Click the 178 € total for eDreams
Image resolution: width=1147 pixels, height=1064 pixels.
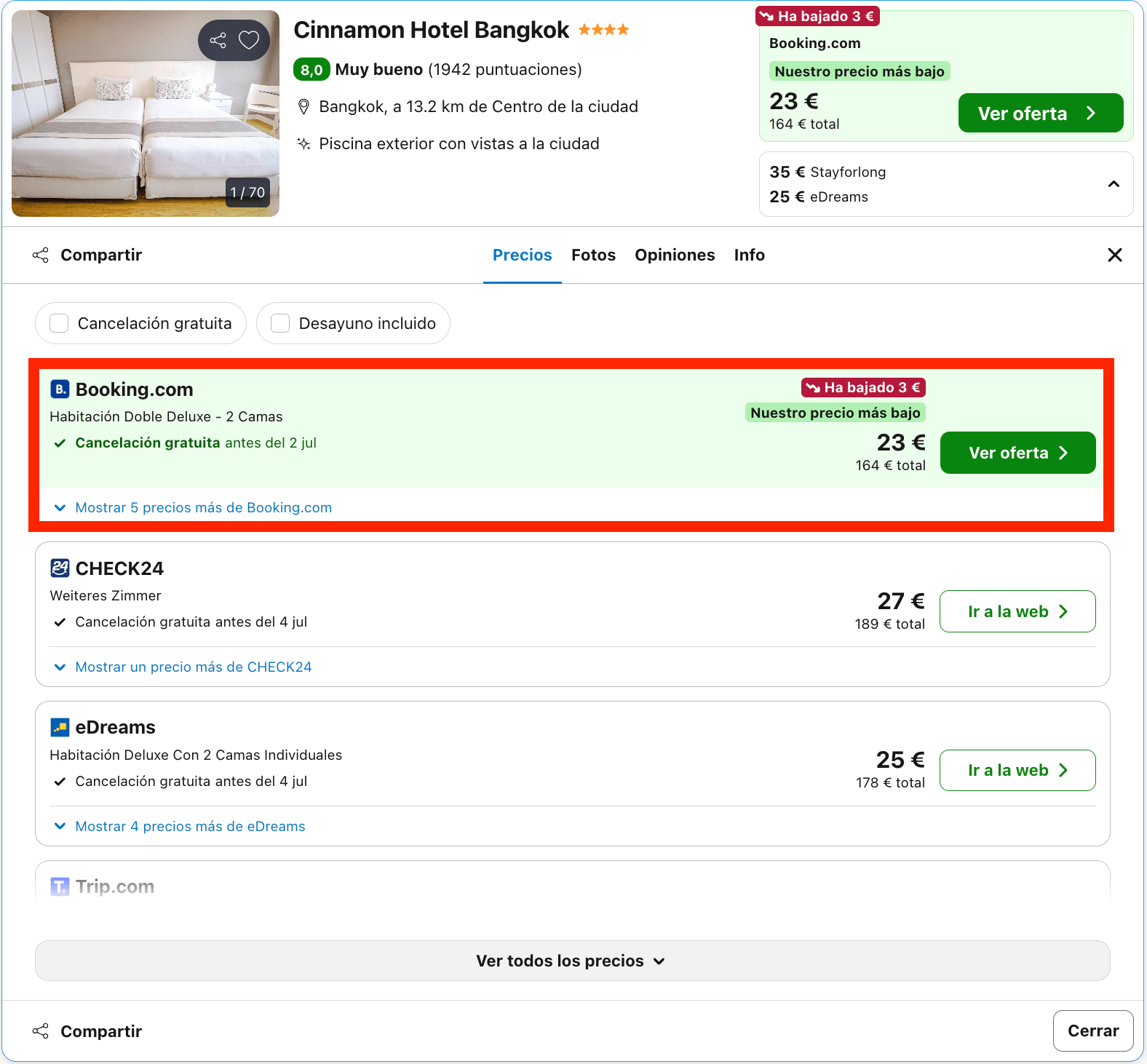pyautogui.click(x=890, y=783)
